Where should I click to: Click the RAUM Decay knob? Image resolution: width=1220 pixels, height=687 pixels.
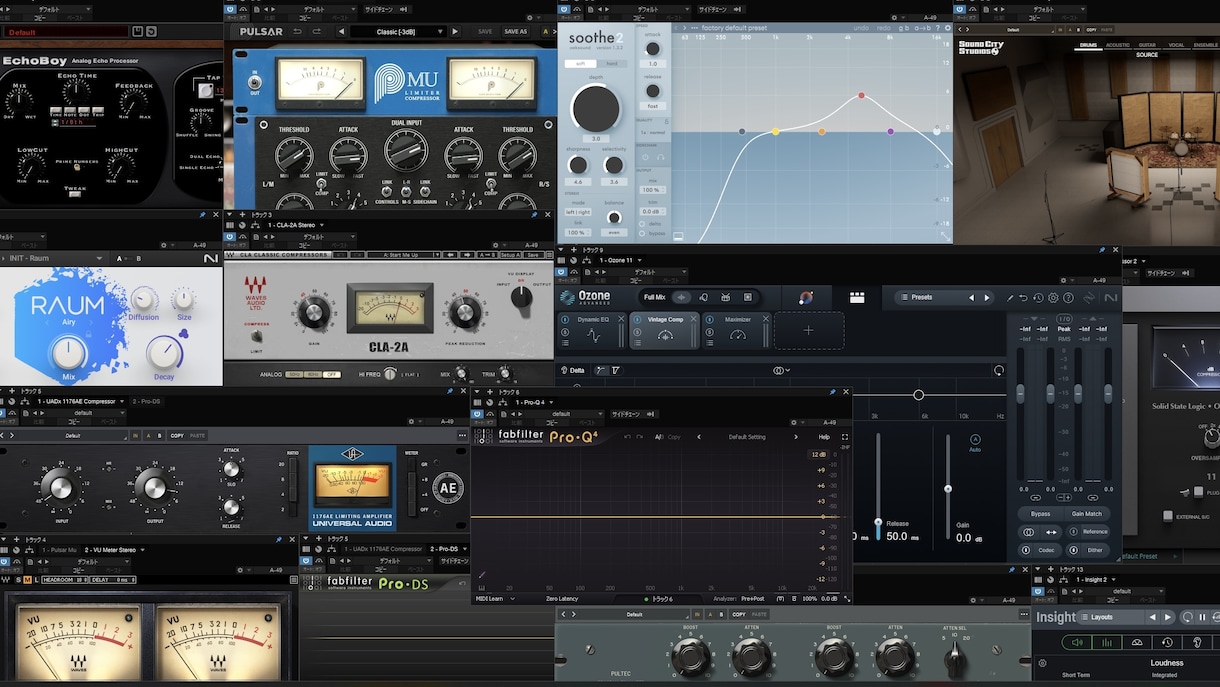click(163, 352)
